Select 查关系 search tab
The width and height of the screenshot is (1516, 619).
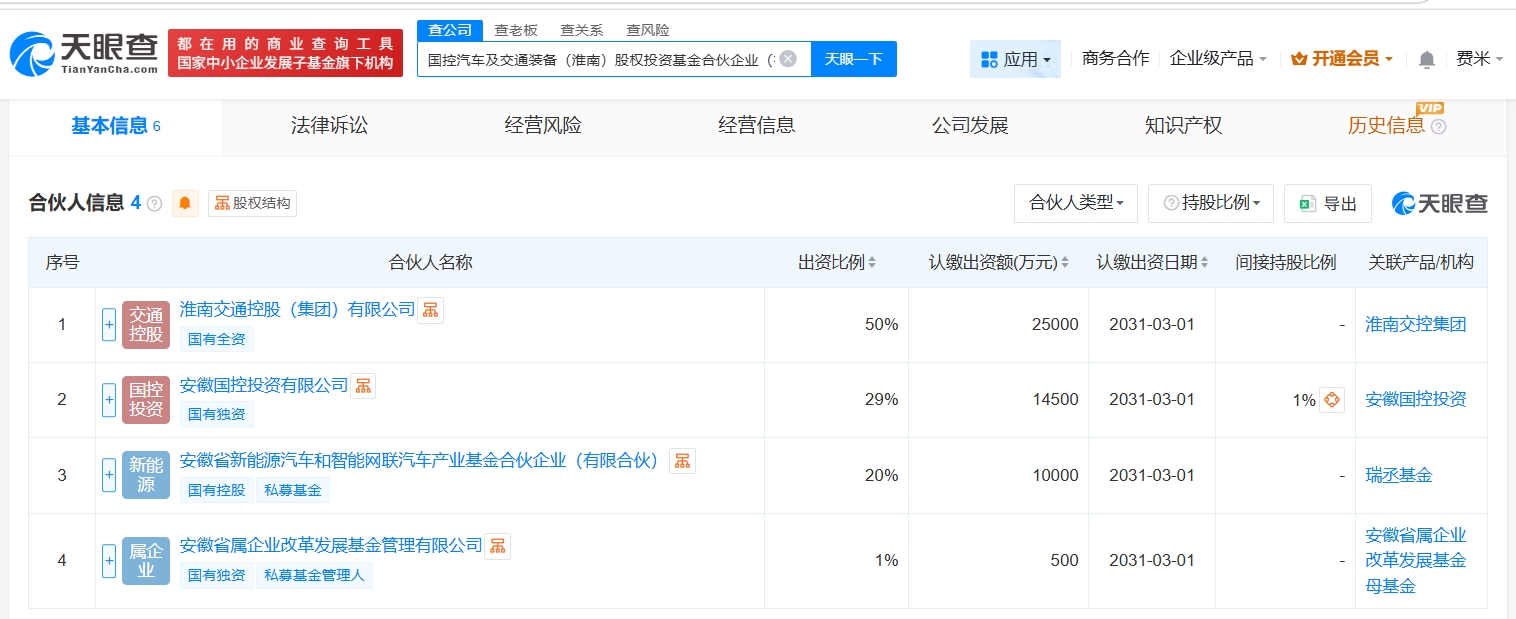[582, 30]
